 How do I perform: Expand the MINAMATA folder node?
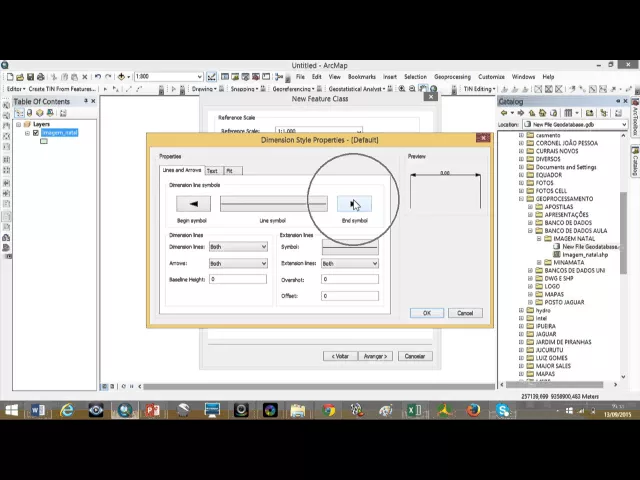point(539,262)
